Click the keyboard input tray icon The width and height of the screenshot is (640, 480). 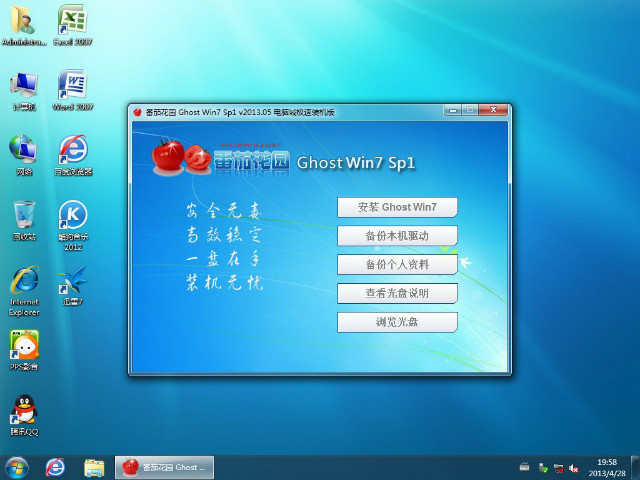pyautogui.click(x=524, y=467)
